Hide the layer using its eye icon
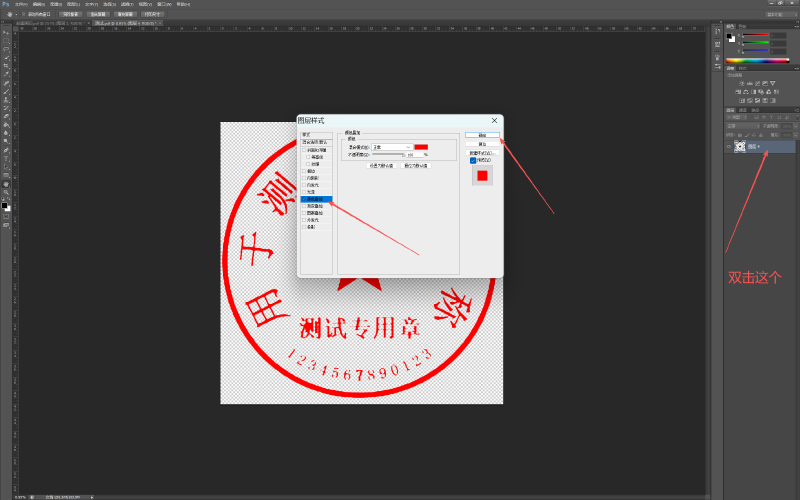This screenshot has height=500, width=800. click(x=727, y=147)
